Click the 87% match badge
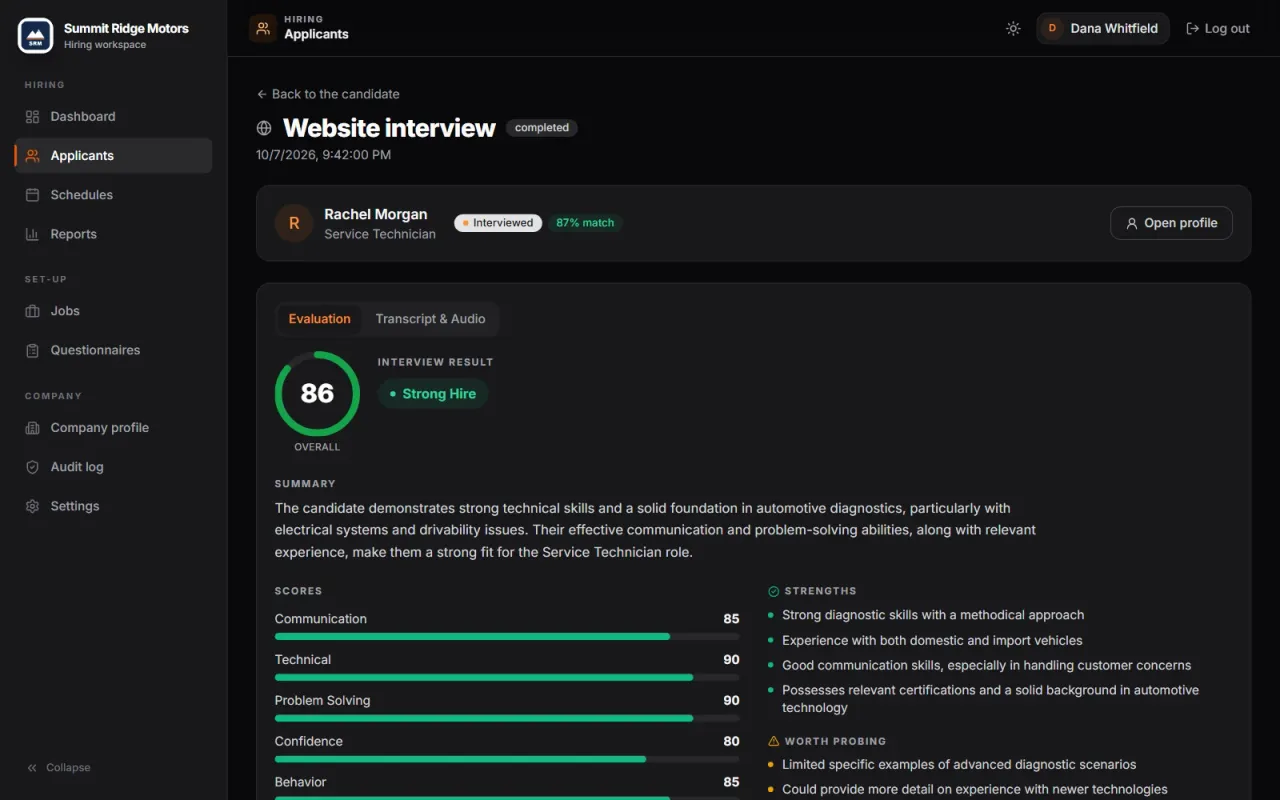This screenshot has width=1280, height=800. [585, 223]
